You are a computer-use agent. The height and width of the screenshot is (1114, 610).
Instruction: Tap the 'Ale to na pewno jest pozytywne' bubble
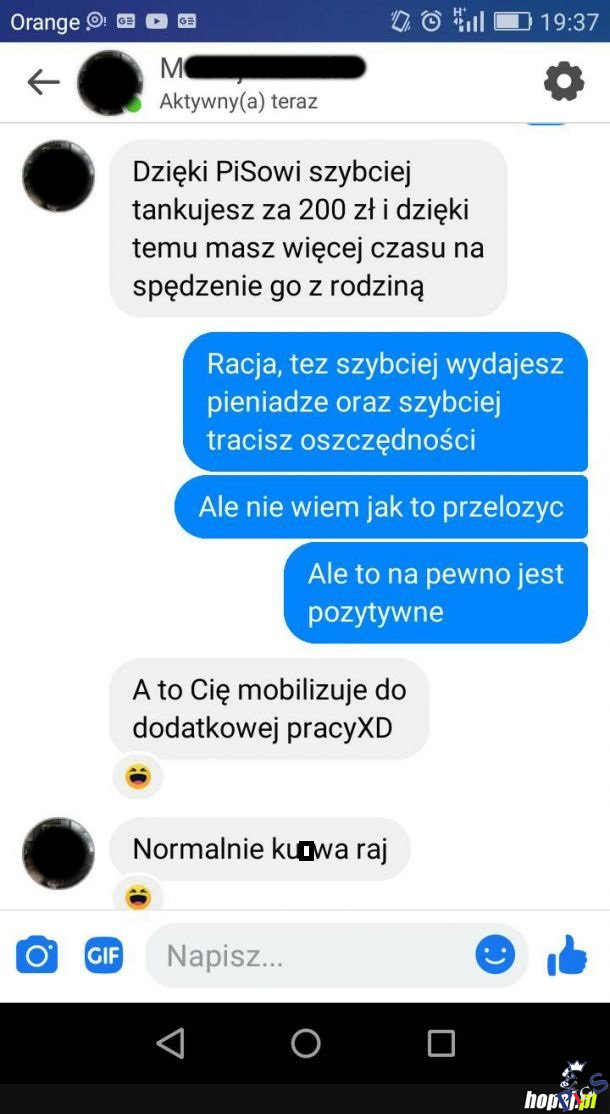click(435, 593)
